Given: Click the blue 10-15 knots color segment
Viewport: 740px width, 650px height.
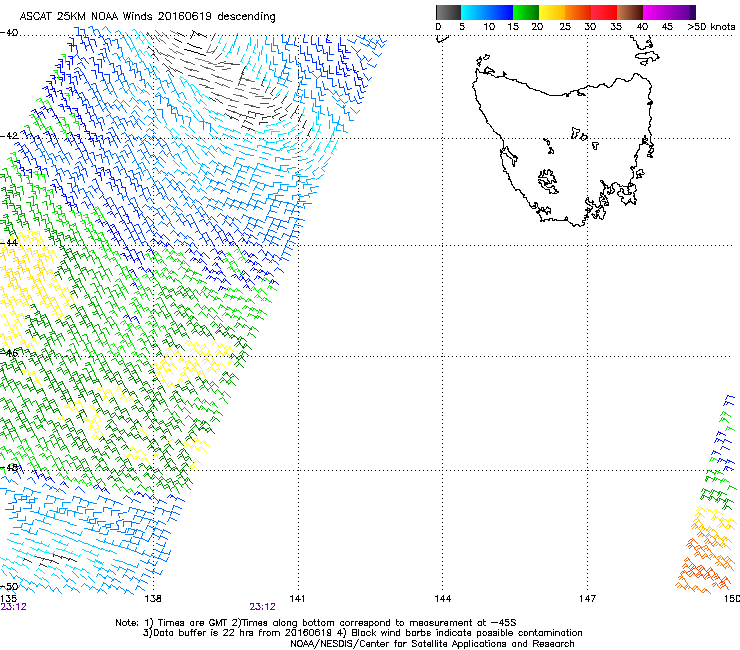Looking at the screenshot, I should [500, 12].
